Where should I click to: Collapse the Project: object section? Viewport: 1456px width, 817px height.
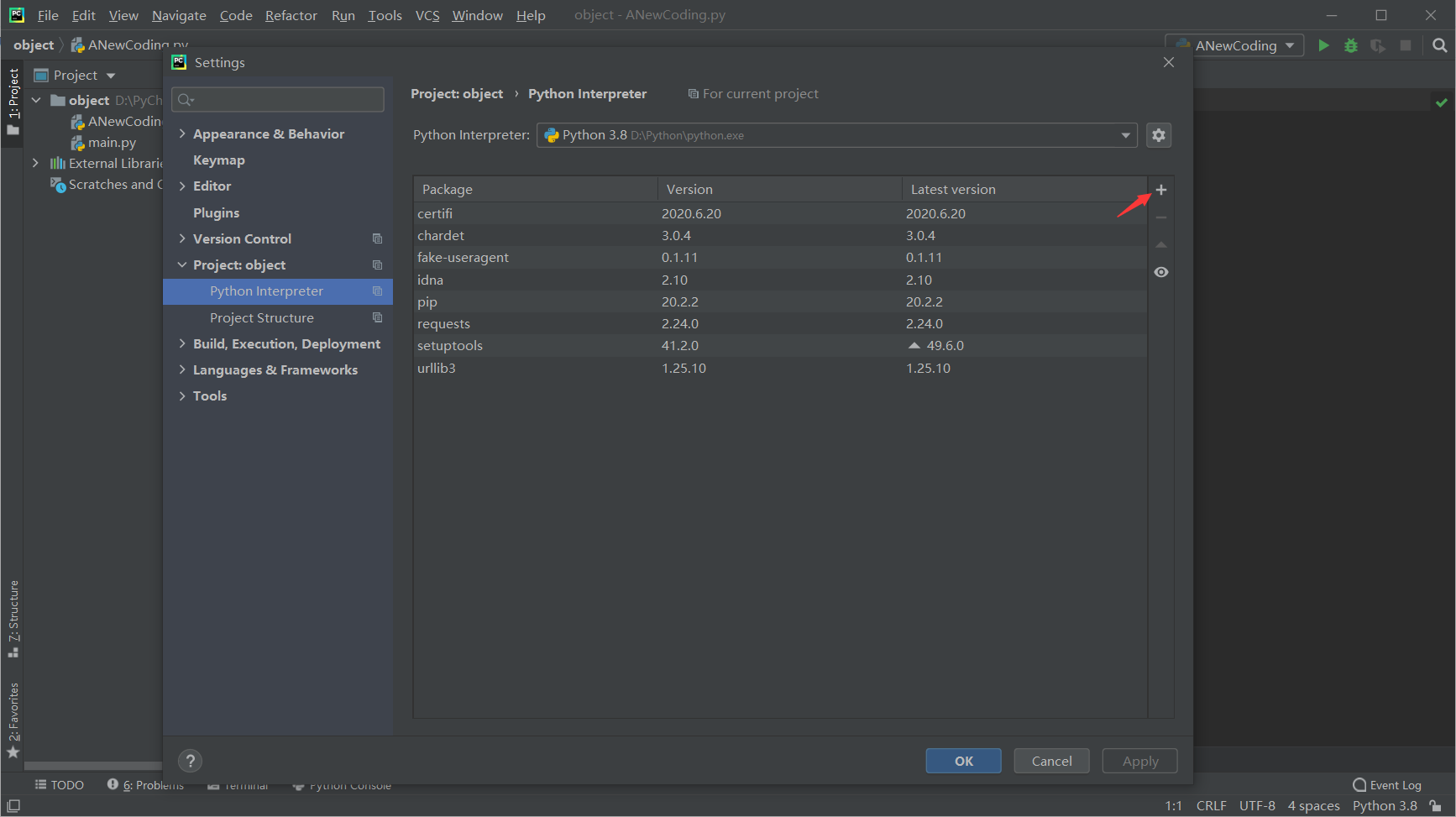182,264
